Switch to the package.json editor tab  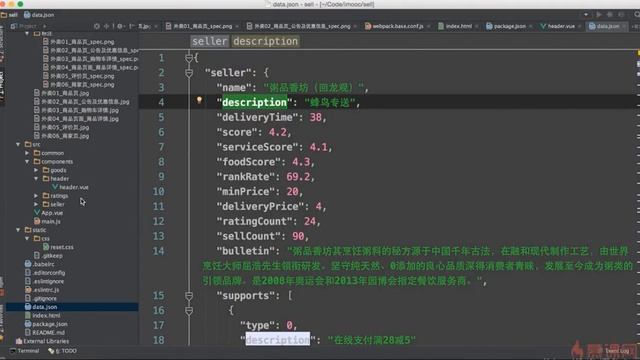(x=506, y=26)
